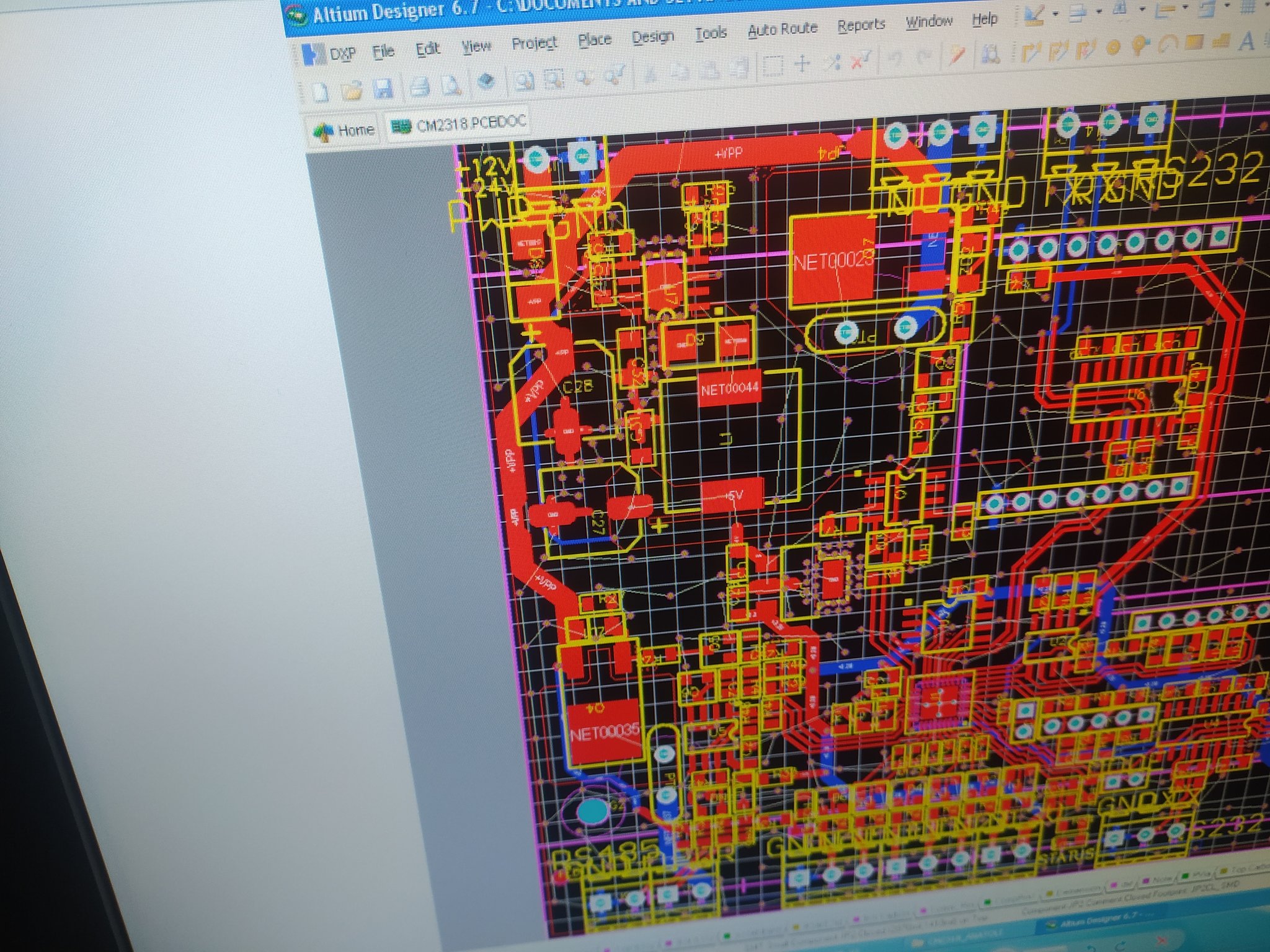Click the Place Fill rectangle icon

point(1194,43)
